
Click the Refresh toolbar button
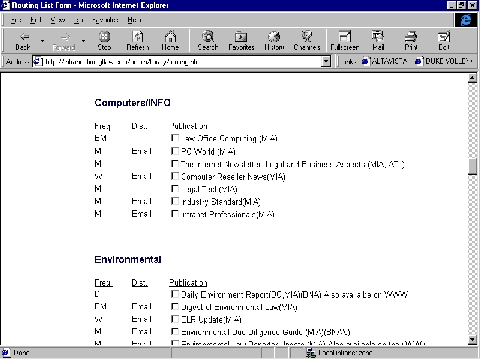[138, 41]
